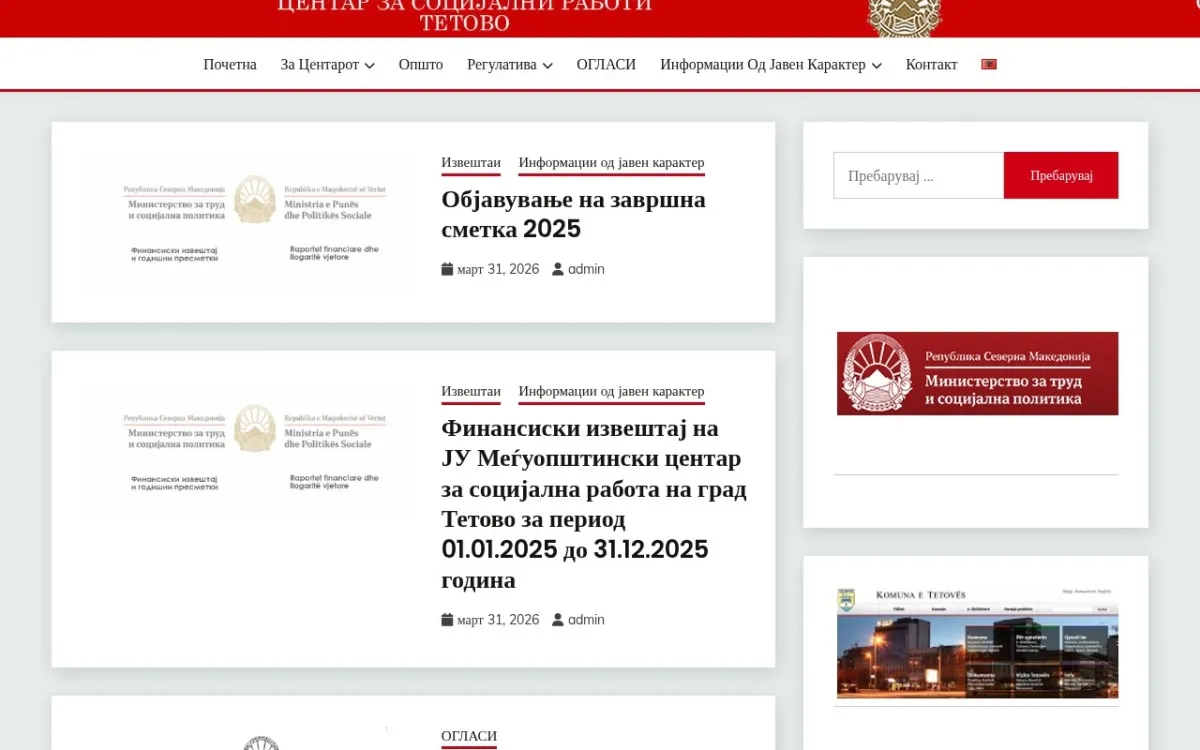Click author icon on завршна сметка post

point(558,269)
